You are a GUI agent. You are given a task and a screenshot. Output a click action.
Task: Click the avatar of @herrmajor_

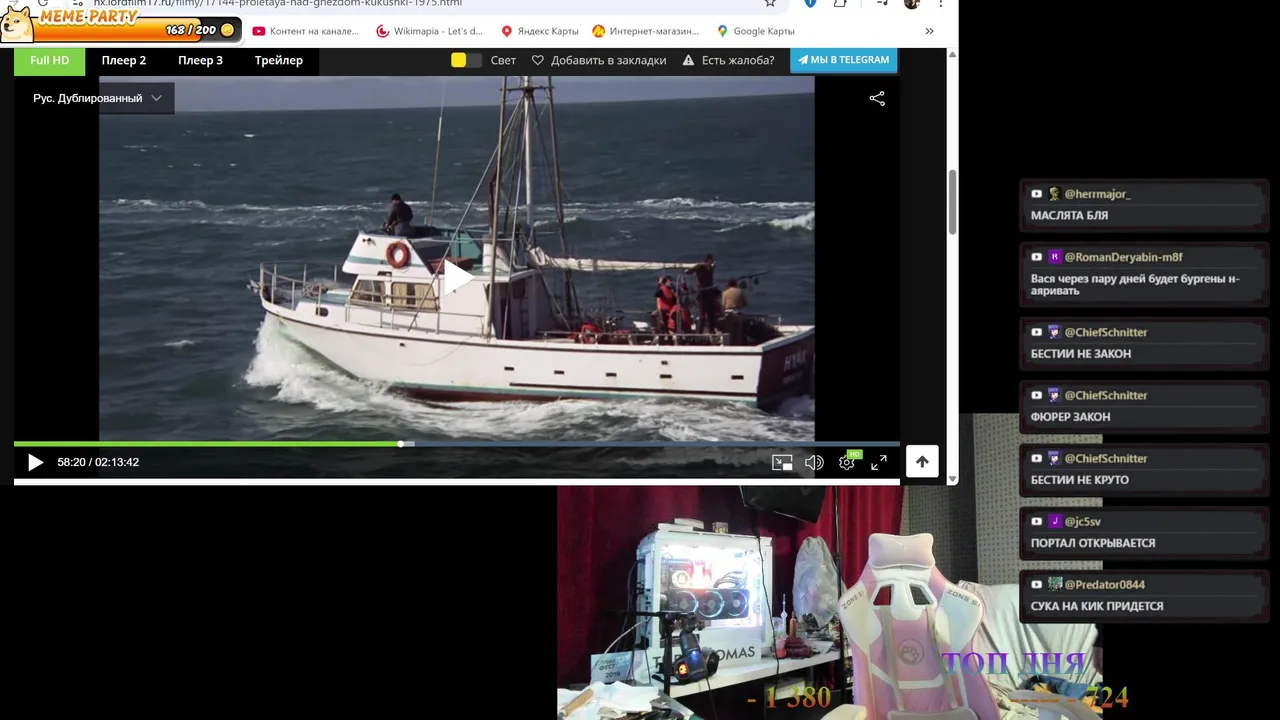[1054, 194]
